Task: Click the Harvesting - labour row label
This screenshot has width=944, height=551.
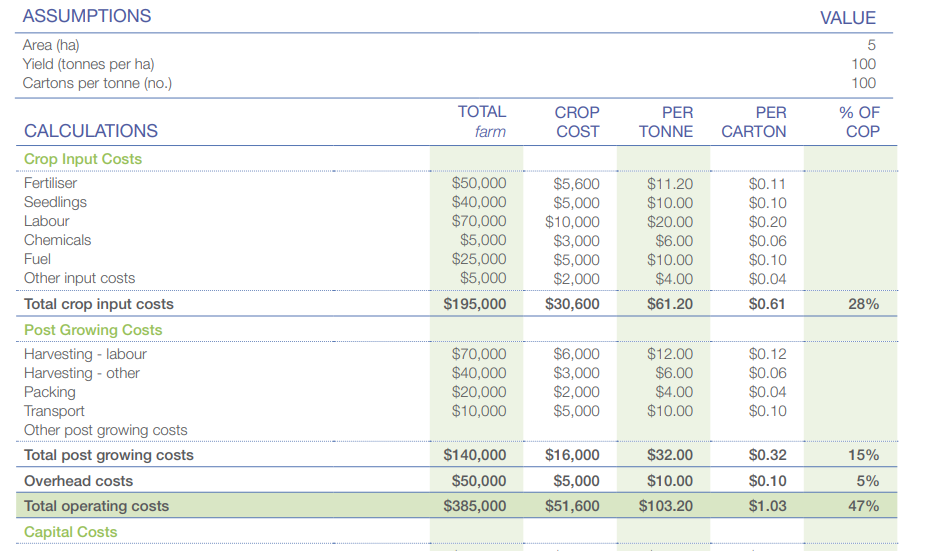Action: click(x=85, y=354)
